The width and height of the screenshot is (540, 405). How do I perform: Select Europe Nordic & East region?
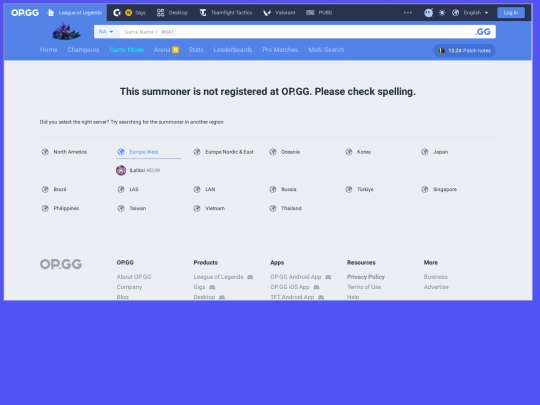224,152
